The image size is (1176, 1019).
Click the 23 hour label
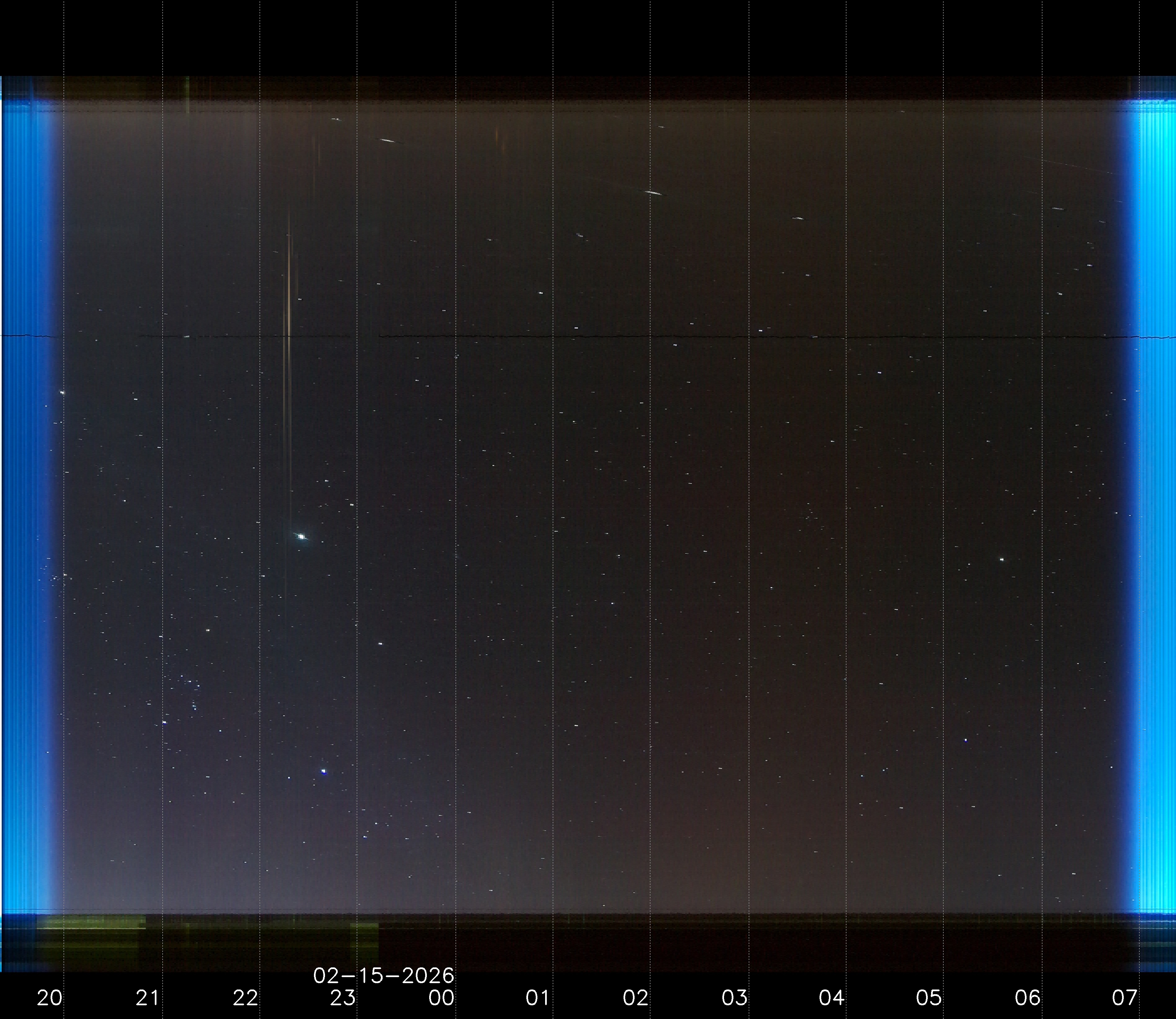tap(343, 998)
